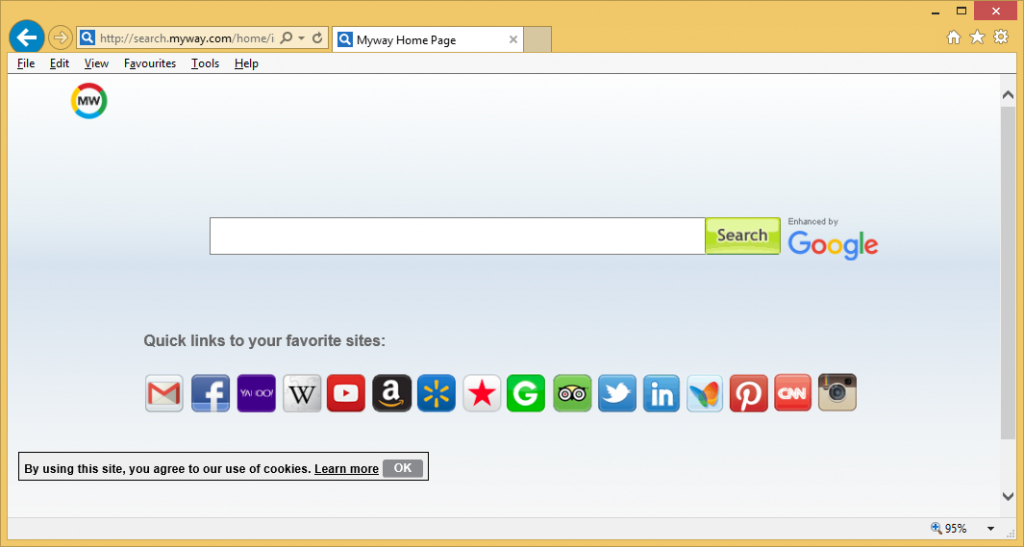Open the Pinterest quick link icon
Screen dimensions: 1024x547
click(x=748, y=393)
